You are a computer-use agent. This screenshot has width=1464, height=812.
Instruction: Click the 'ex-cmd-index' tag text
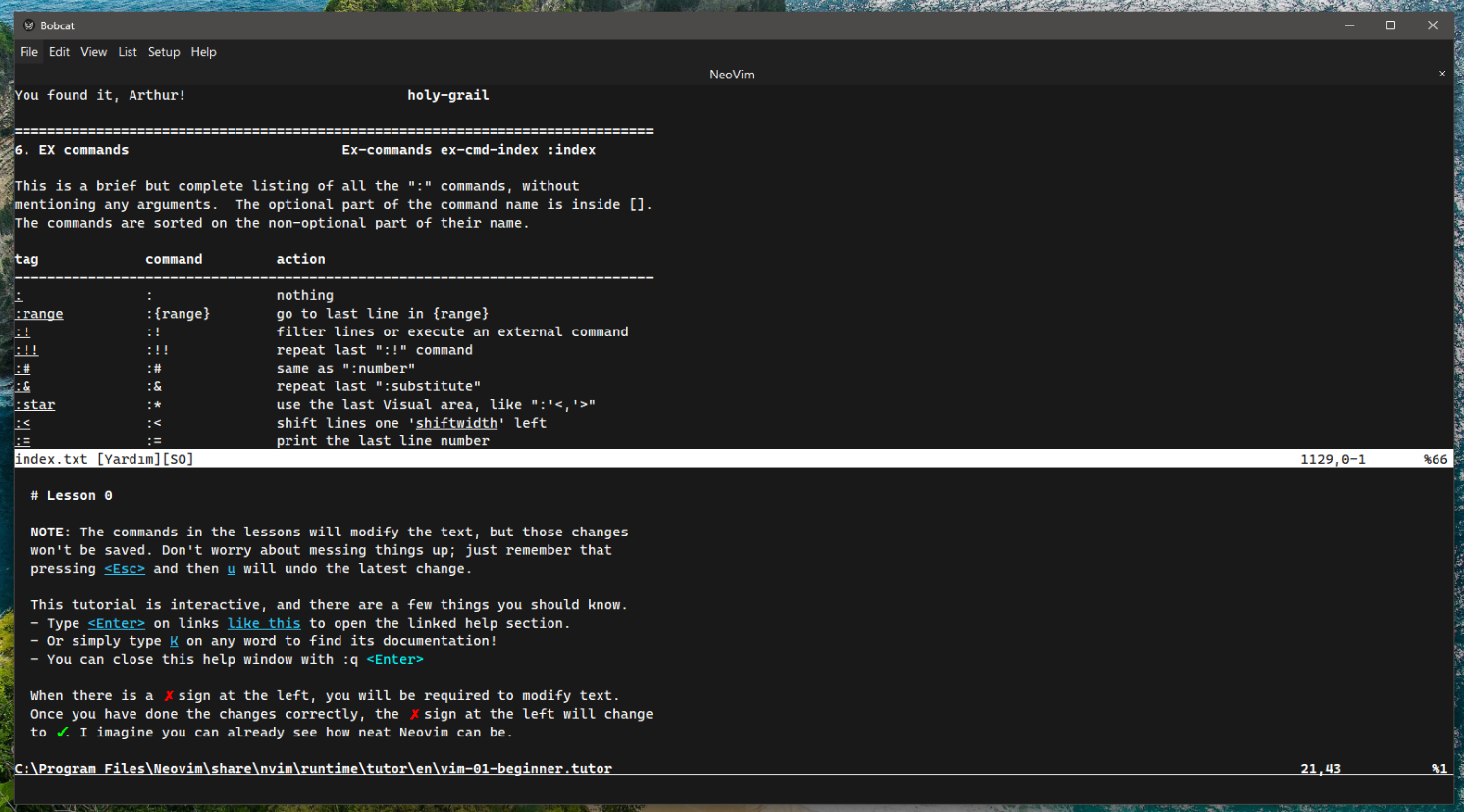(x=490, y=150)
